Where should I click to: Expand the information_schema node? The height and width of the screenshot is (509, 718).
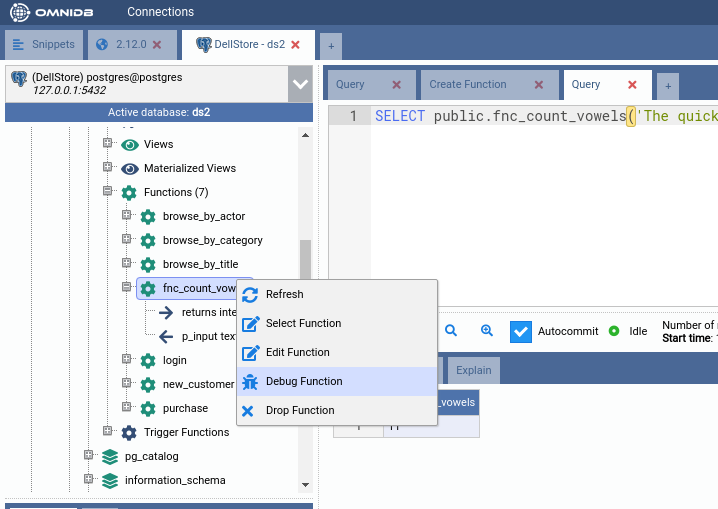(x=88, y=480)
